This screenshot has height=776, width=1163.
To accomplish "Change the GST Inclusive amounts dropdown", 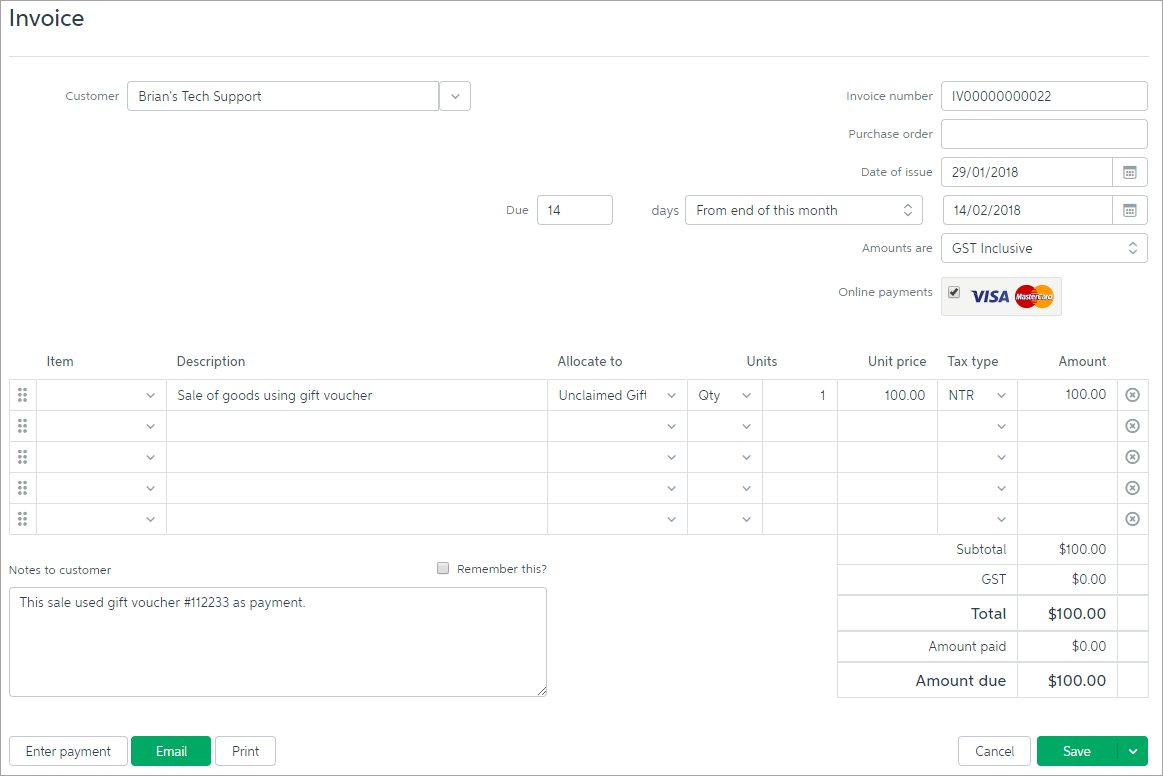I will click(1044, 248).
